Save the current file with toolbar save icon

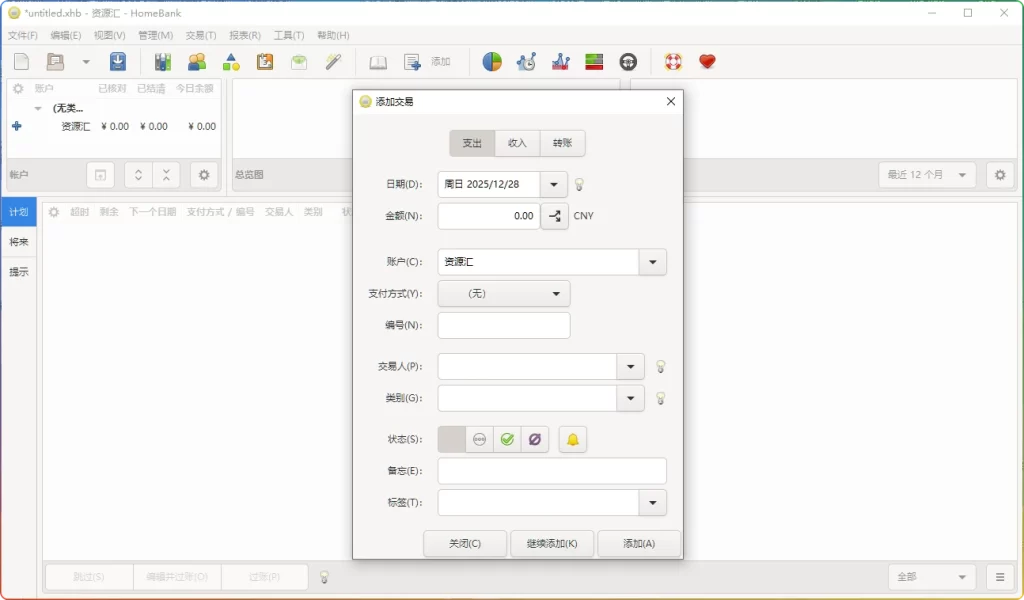tap(118, 61)
